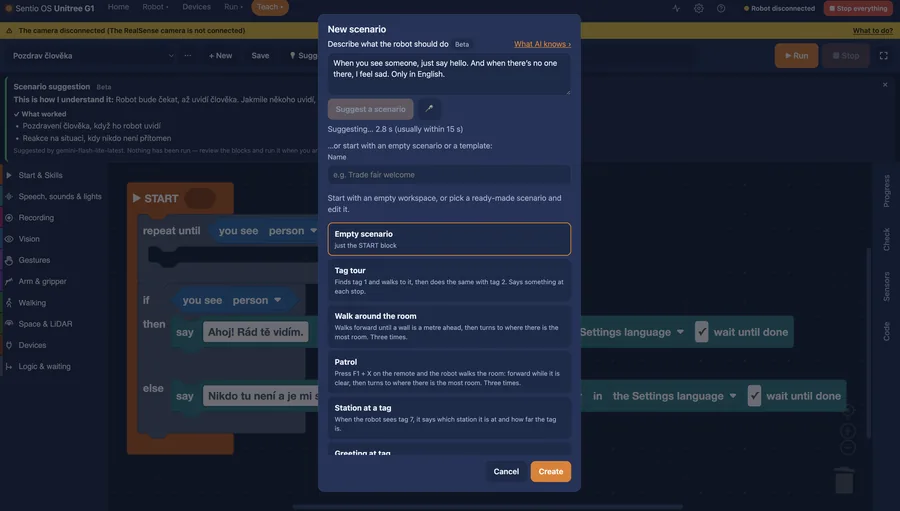
Task: Click the Stop everything button
Action: click(858, 9)
